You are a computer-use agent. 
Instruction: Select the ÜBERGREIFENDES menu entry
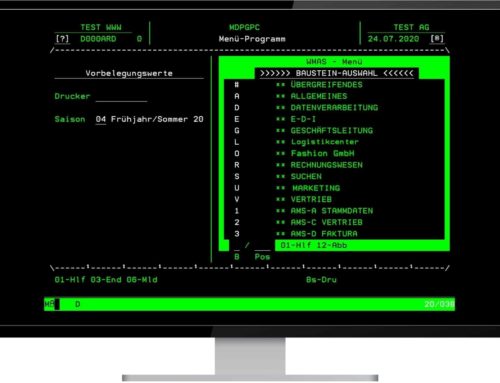[x=326, y=85]
